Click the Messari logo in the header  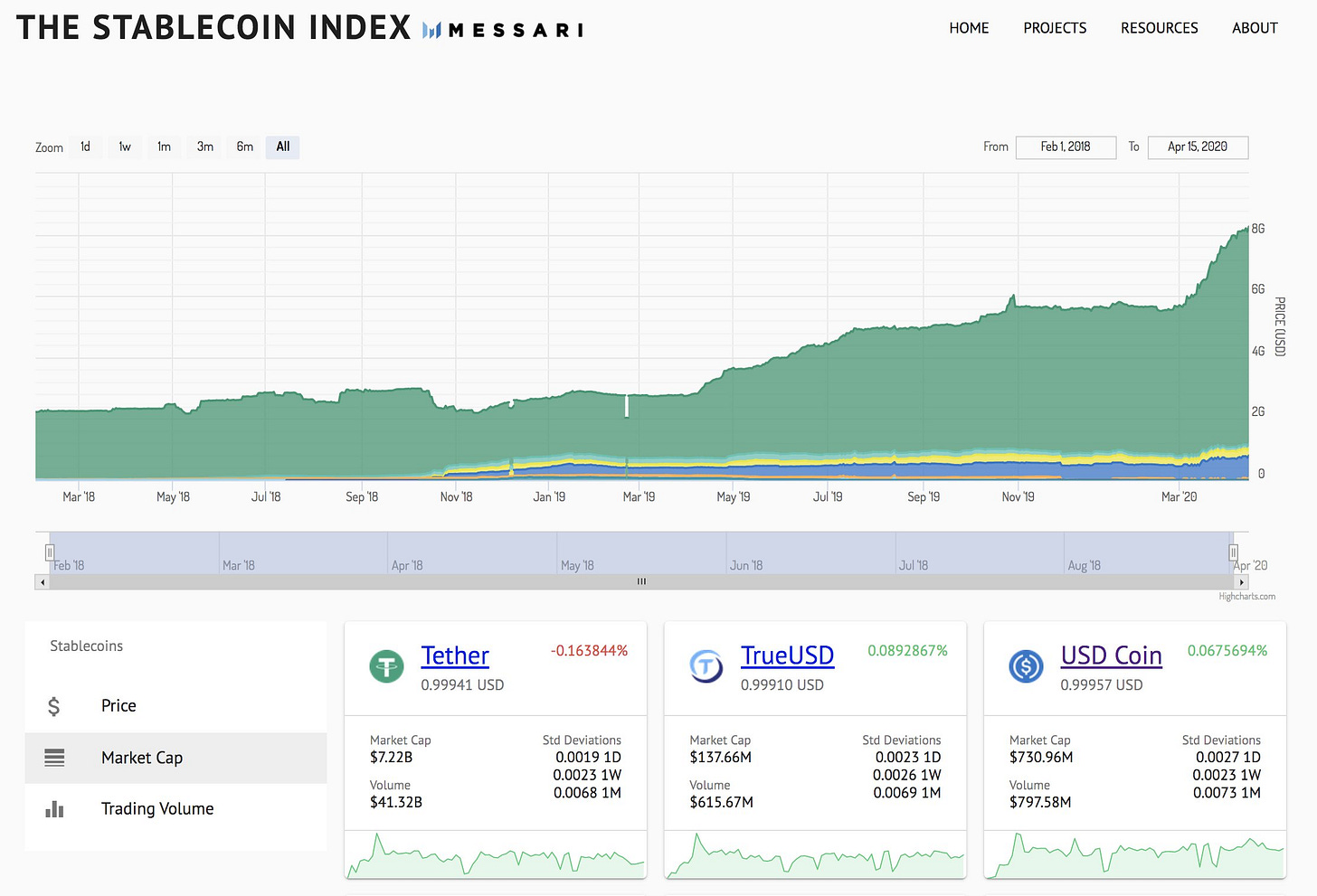click(x=503, y=30)
